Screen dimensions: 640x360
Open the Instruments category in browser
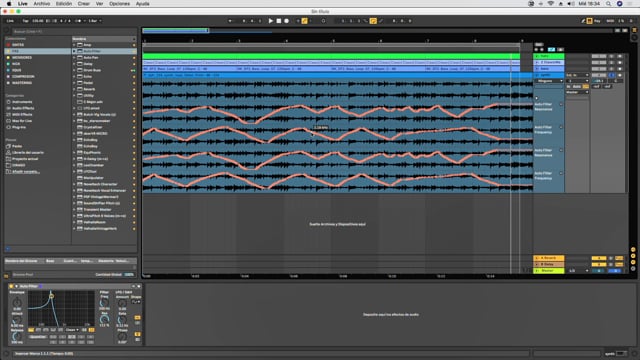point(22,102)
